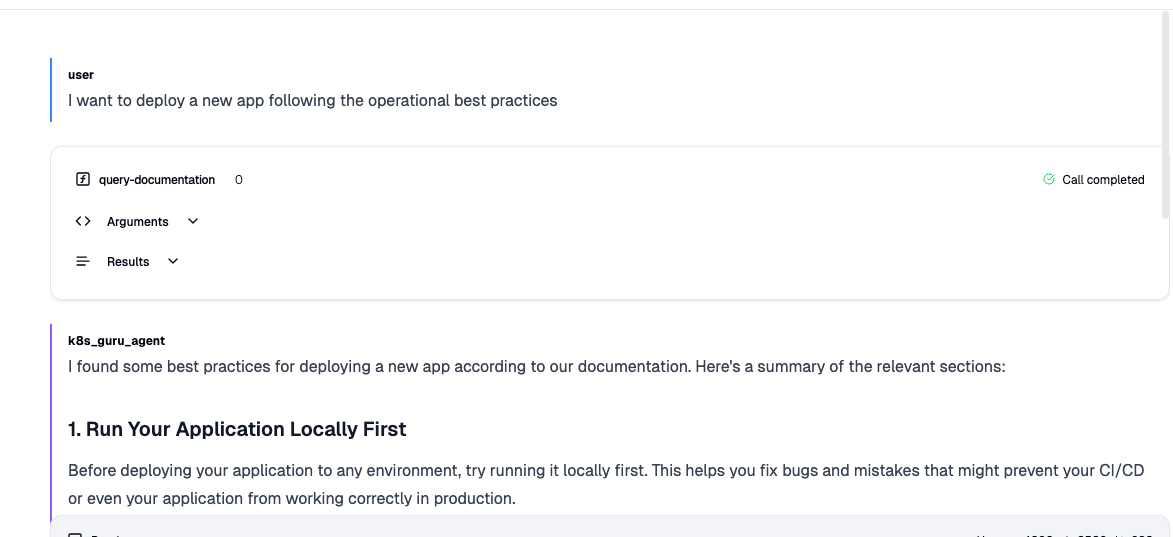Click the vertical scrollbar thumb
This screenshot has height=537, width=1173.
[x=1166, y=110]
